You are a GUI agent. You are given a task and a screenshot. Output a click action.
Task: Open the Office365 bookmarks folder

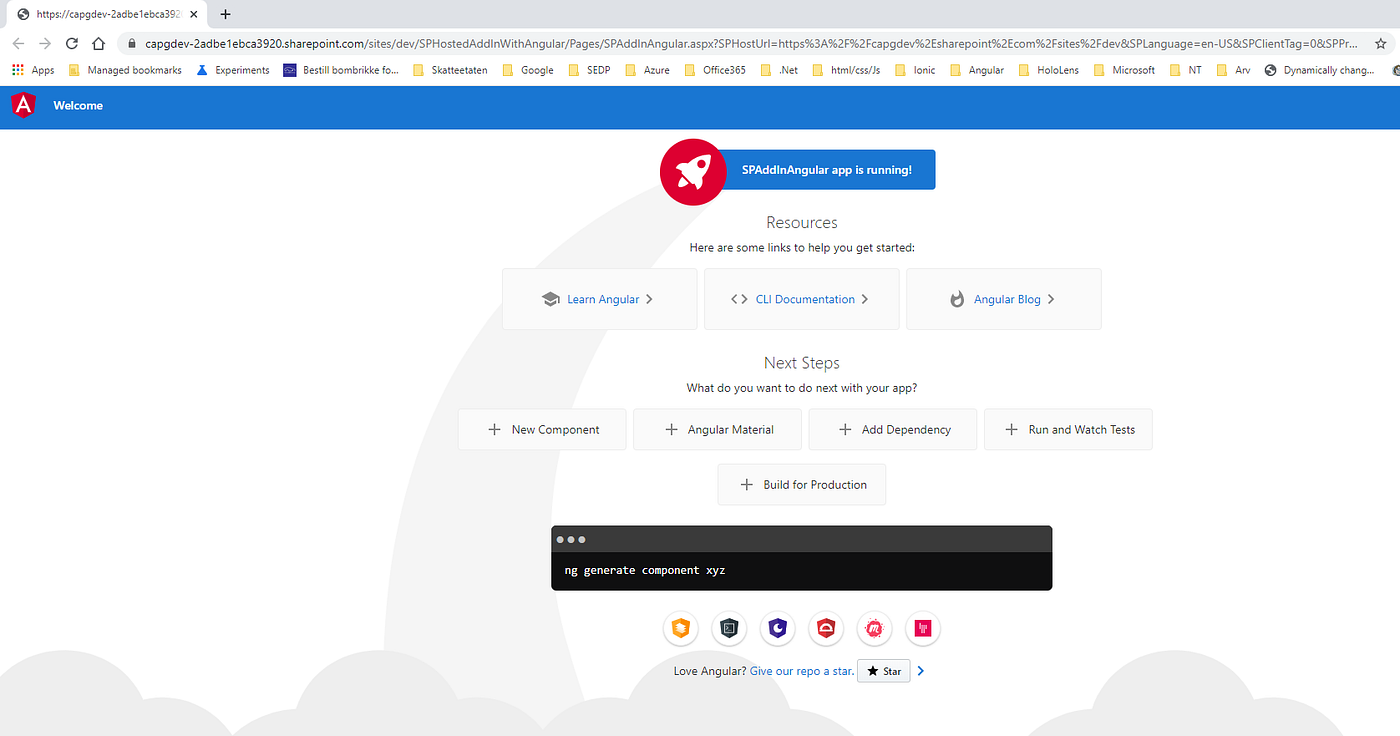pos(714,70)
